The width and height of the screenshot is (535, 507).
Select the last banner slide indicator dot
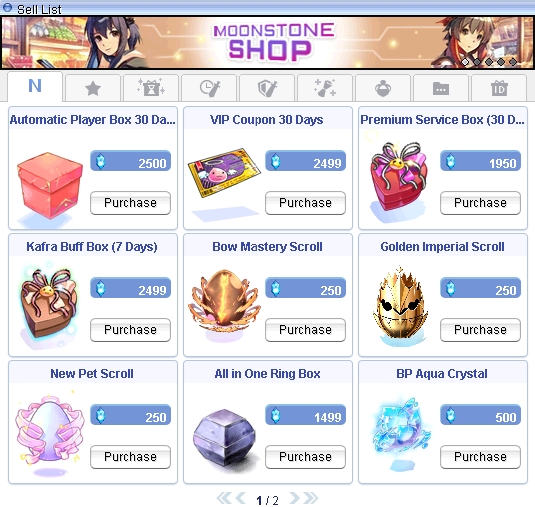[x=512, y=62]
